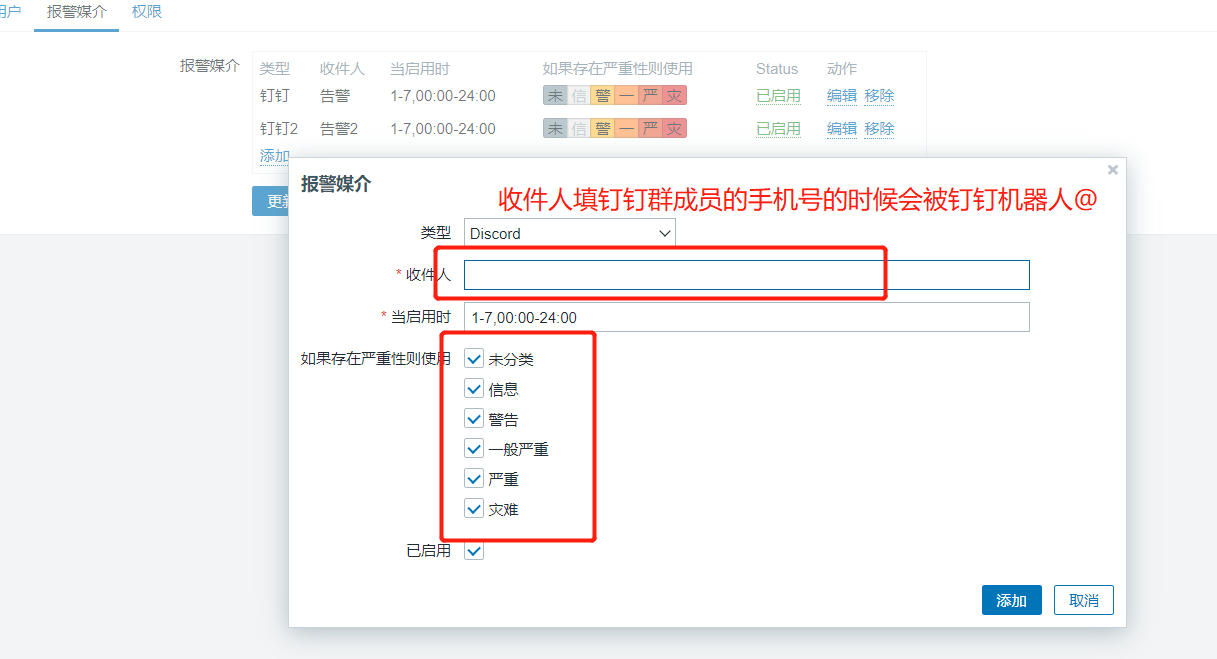This screenshot has height=659, width=1217.
Task: Click the 收件人 recipient input field
Action: tap(745, 274)
